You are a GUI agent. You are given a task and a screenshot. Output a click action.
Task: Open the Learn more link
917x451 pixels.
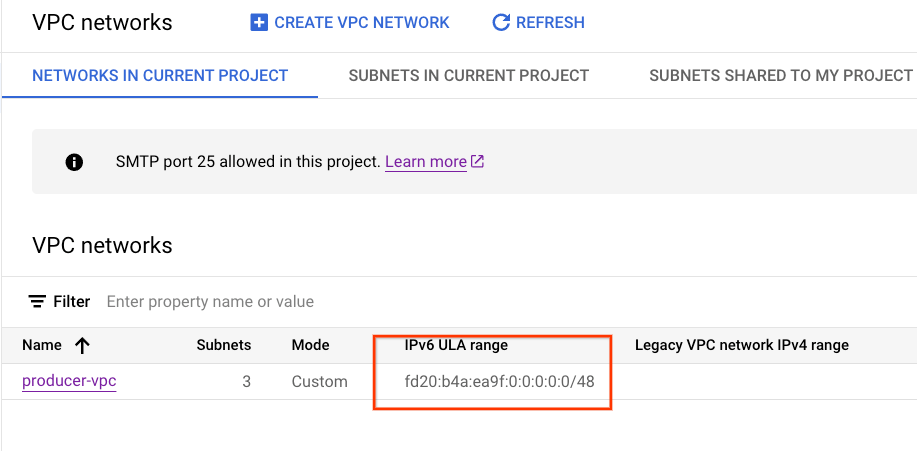coord(425,162)
